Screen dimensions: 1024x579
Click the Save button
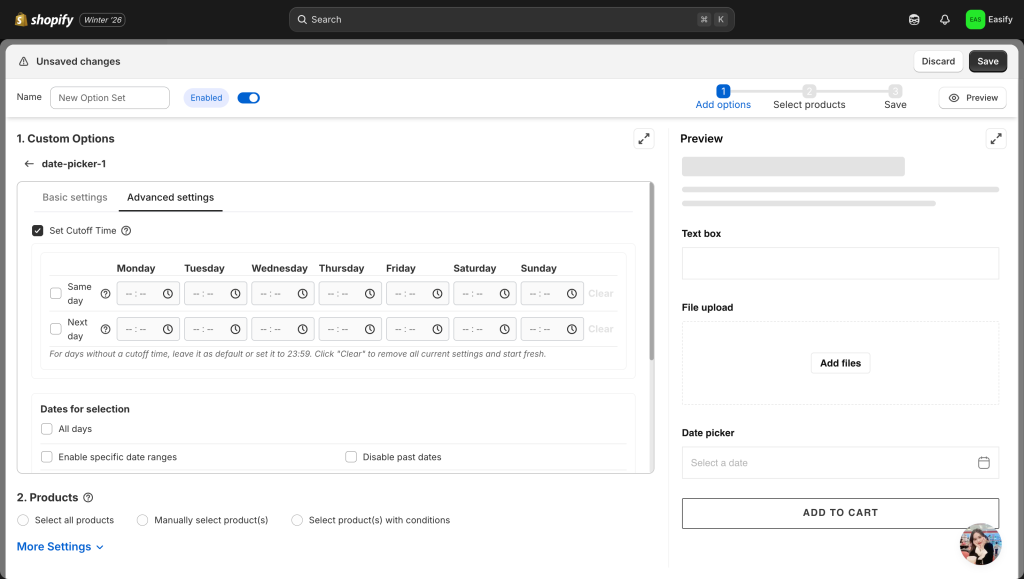(987, 61)
